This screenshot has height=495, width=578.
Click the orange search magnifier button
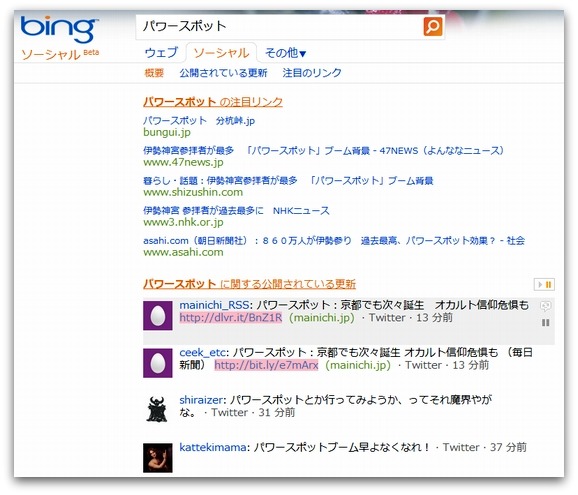(x=433, y=26)
